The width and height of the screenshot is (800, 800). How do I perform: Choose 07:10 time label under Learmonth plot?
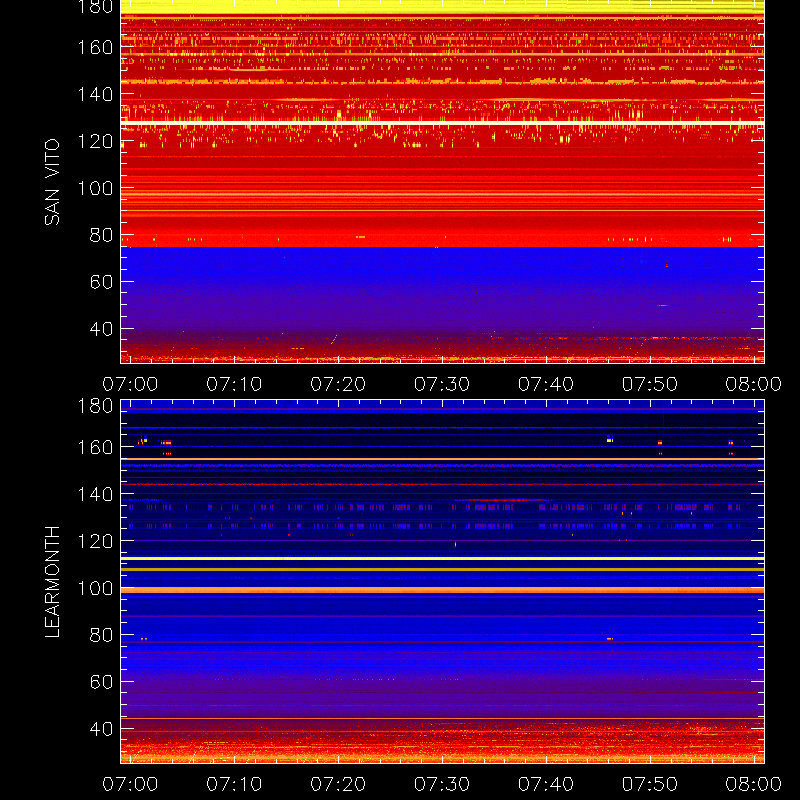pos(234,784)
